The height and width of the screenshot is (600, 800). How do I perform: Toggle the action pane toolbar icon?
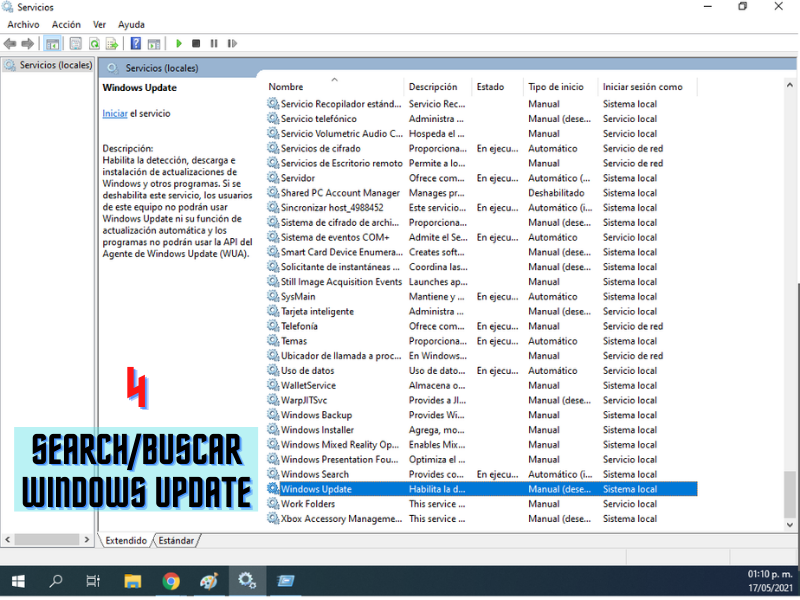154,44
